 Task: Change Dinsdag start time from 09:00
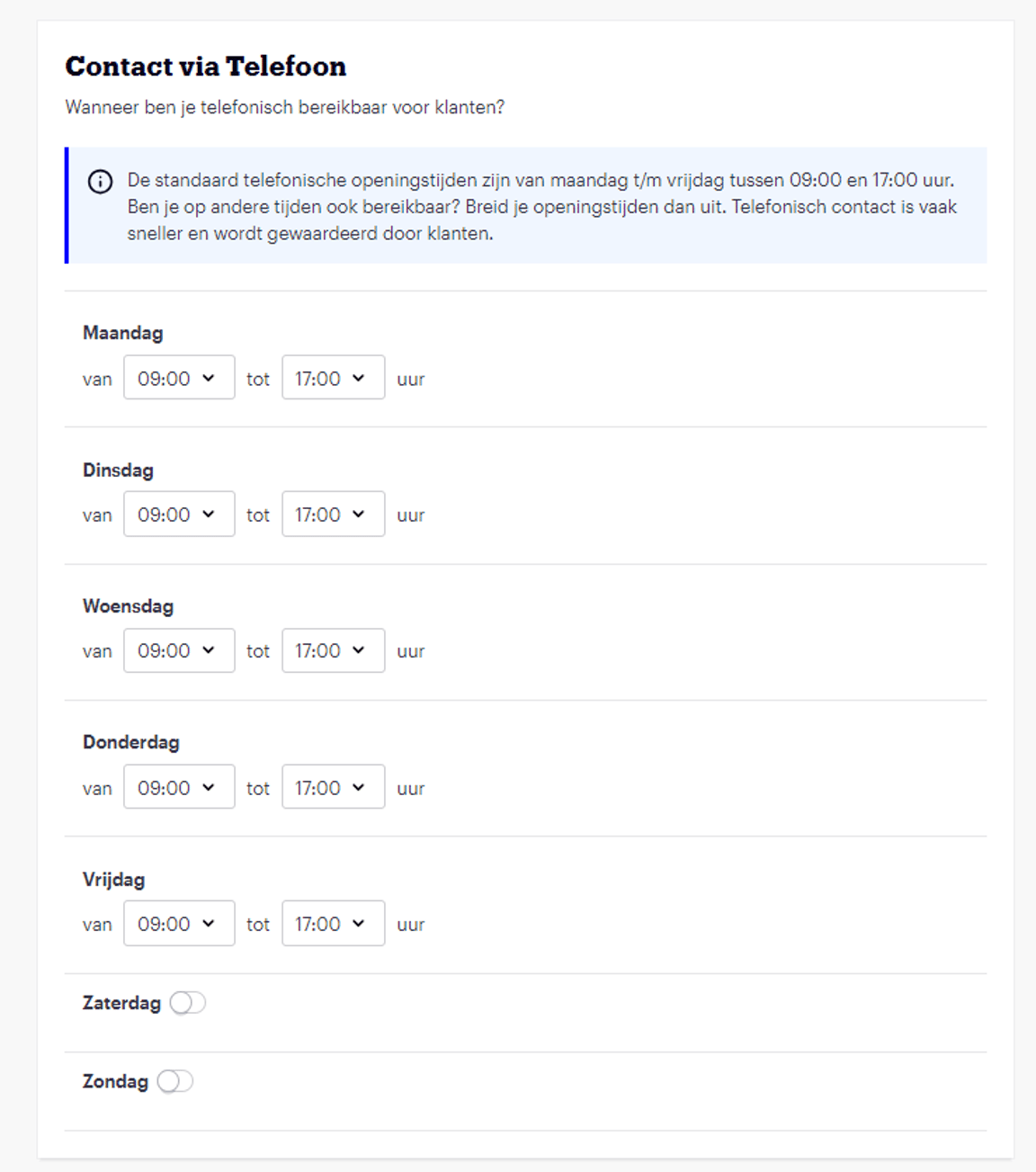pyautogui.click(x=178, y=514)
